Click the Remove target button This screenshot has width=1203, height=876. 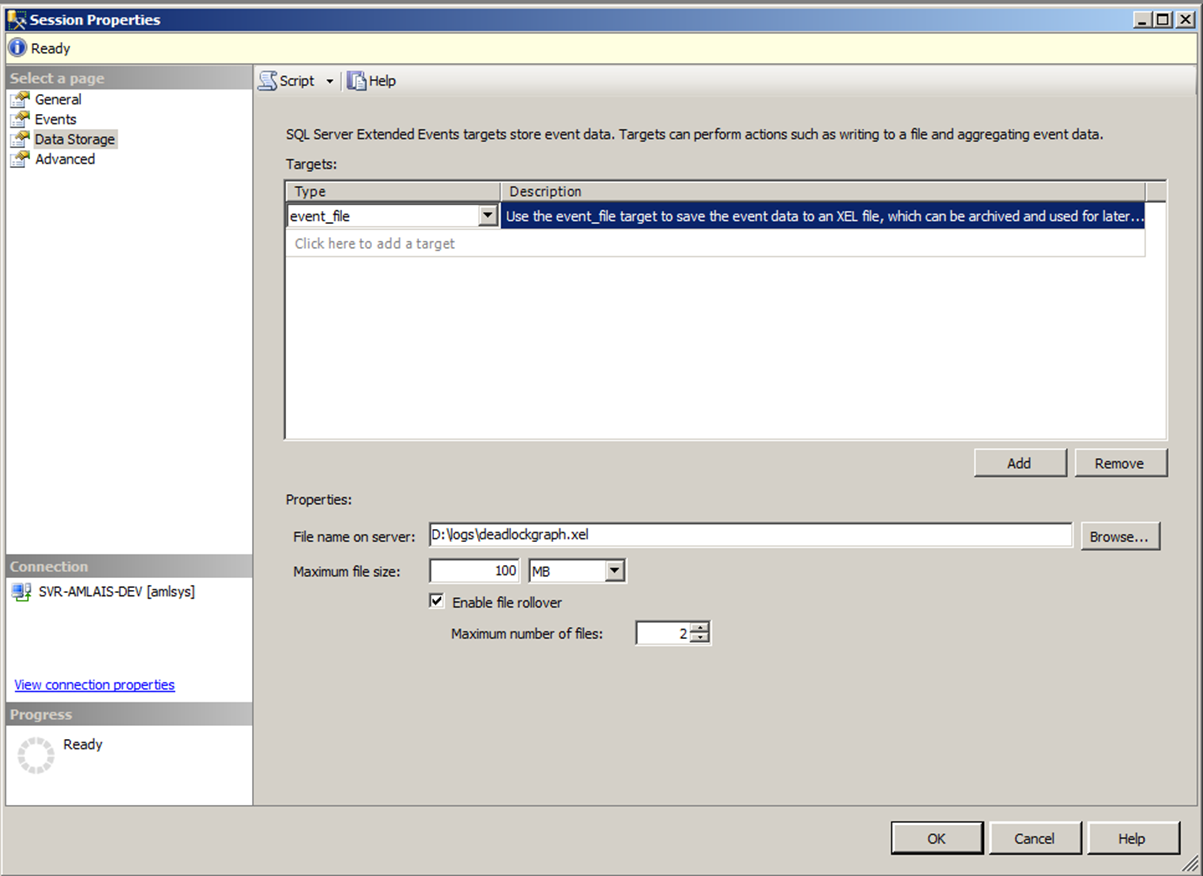pos(1120,463)
